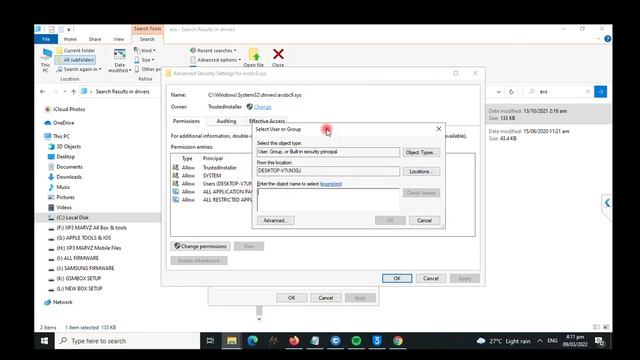
Task: Select the SYSTEM permission entry
Action: coord(212,176)
